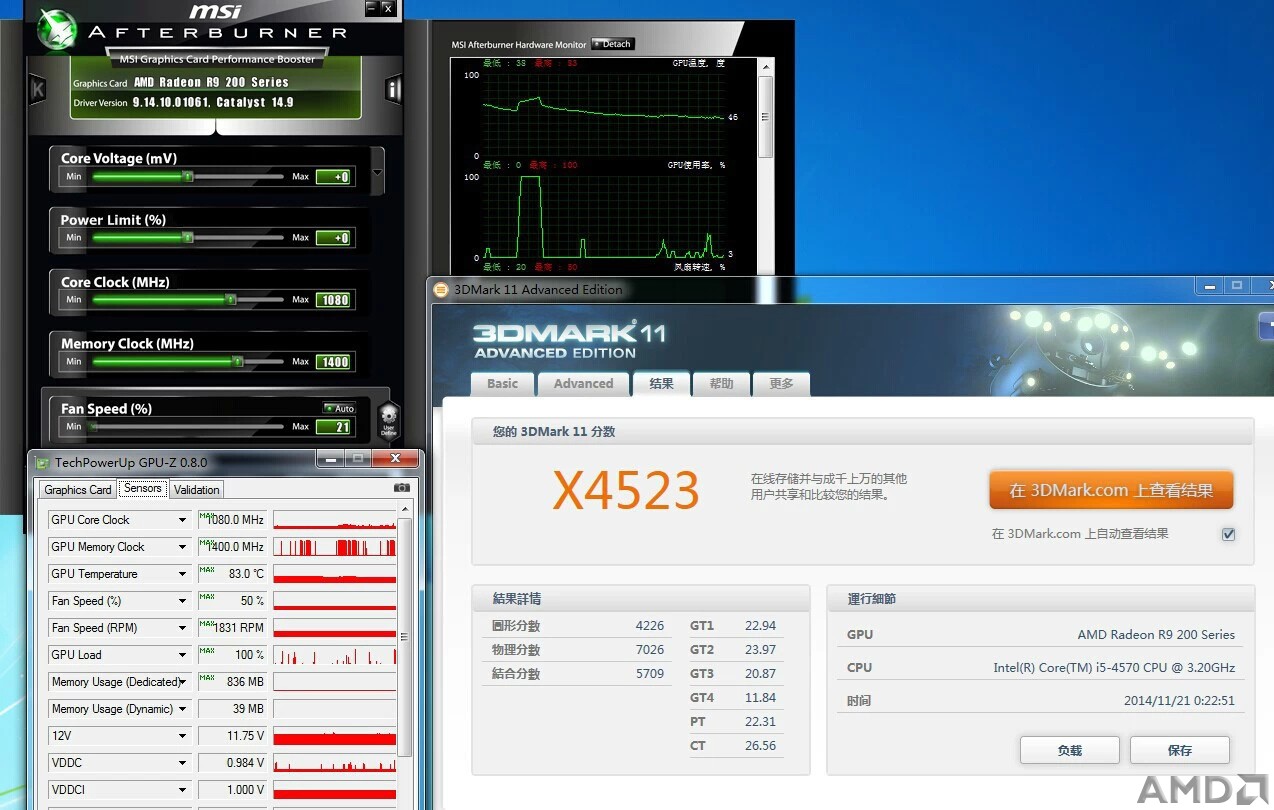Image resolution: width=1274 pixels, height=810 pixels.
Task: Open GPU Memory Clock sensor dropdown
Action: point(183,547)
